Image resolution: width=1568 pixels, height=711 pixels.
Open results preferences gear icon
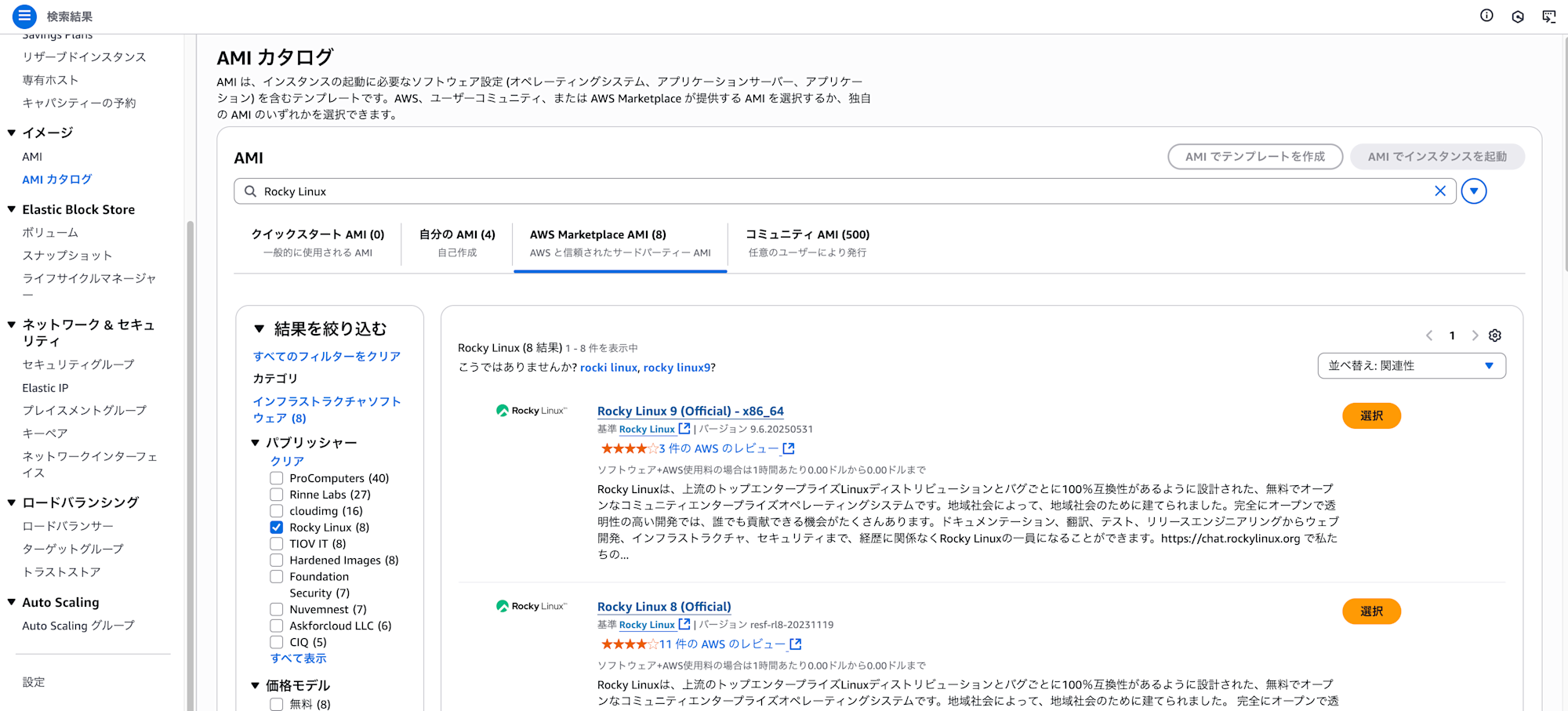tap(1495, 336)
